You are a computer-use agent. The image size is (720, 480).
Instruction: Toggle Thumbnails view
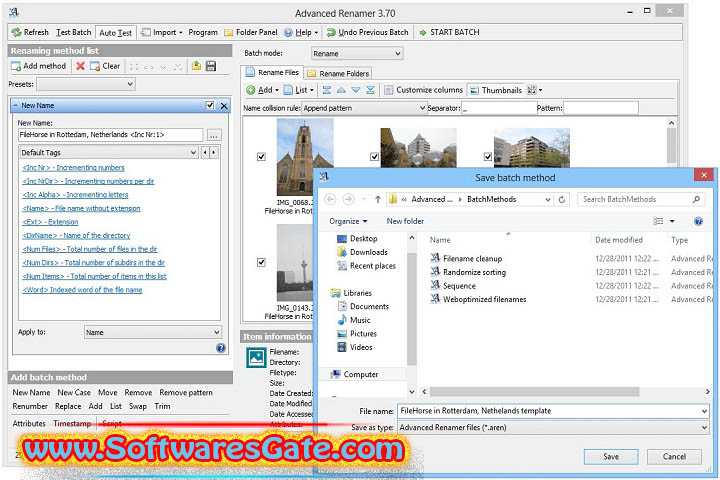click(496, 90)
